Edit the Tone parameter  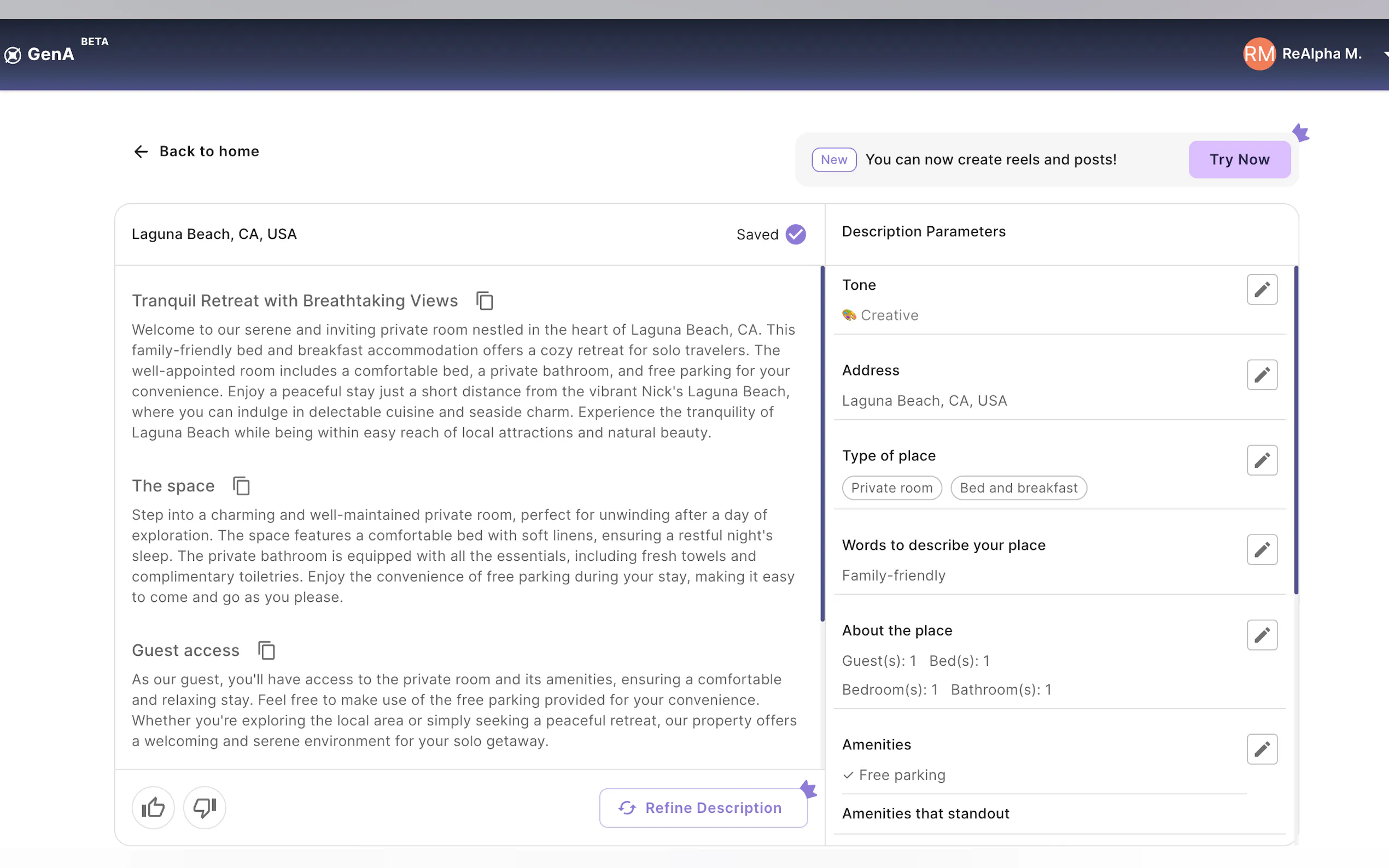pyautogui.click(x=1262, y=289)
